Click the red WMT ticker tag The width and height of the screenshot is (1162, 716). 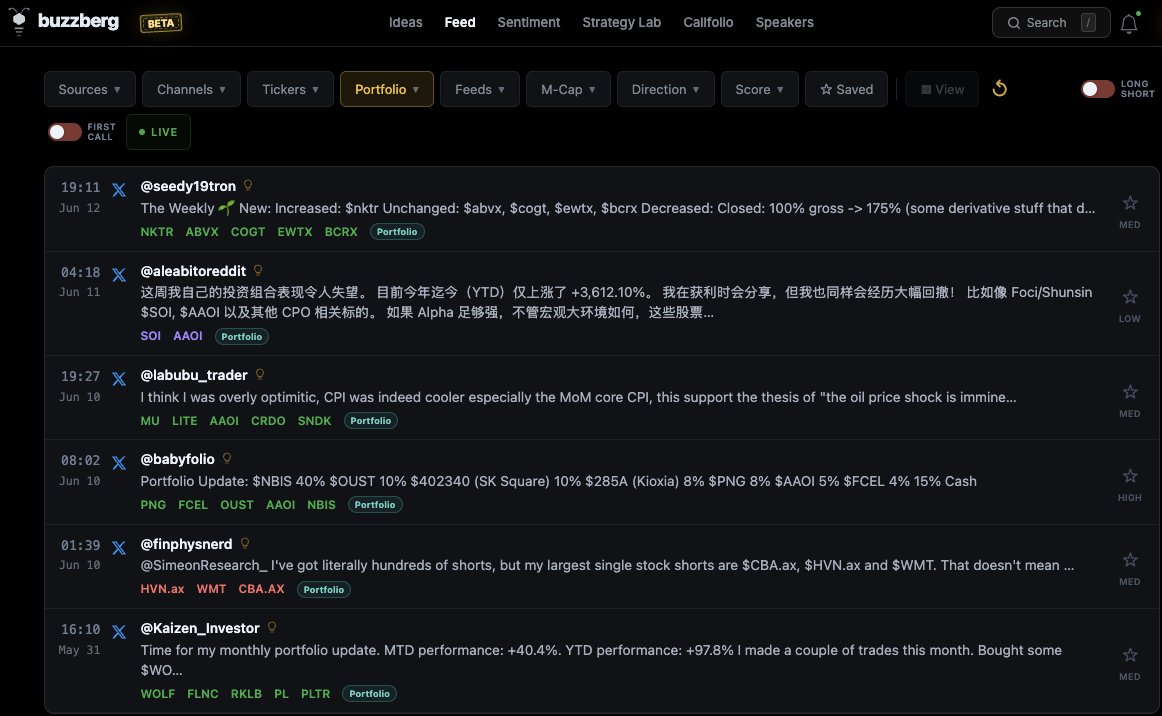(x=211, y=589)
